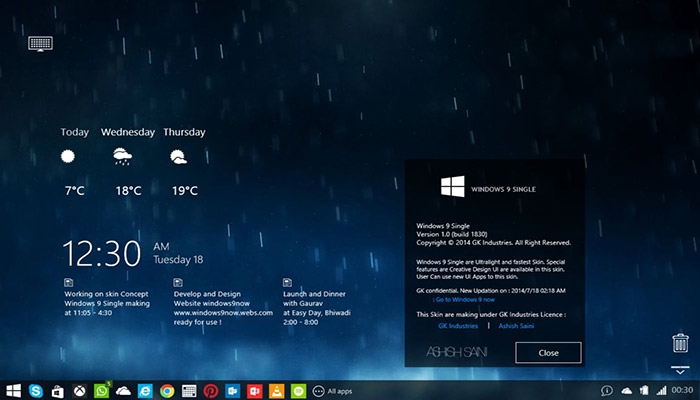Click the www.windows9now.webs.com note line
Screen dimensions: 700x400
point(223,312)
